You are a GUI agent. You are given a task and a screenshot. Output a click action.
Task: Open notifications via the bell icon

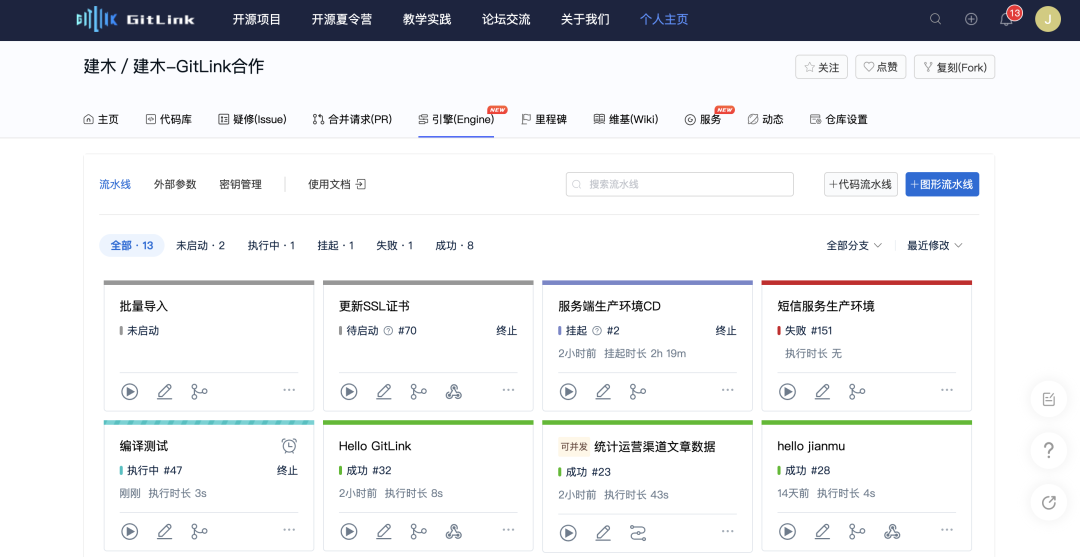pyautogui.click(x=1006, y=19)
